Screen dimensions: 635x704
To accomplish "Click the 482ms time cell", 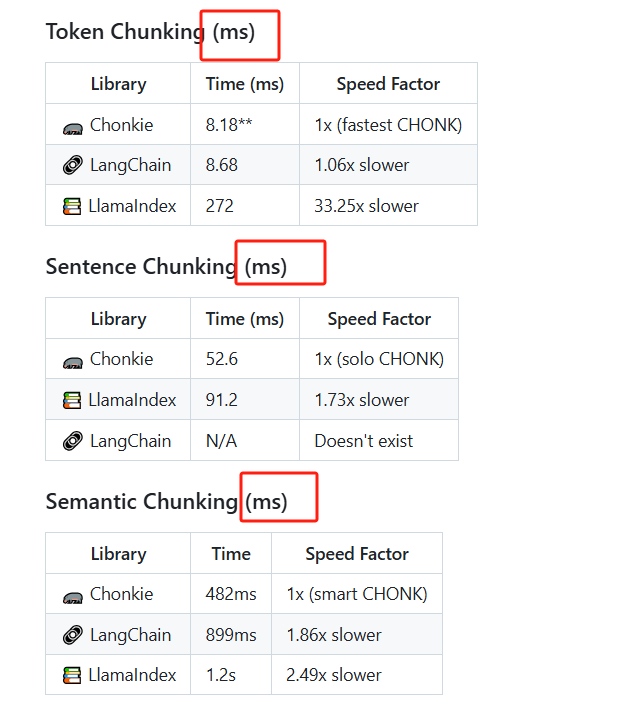I will 231,594.
